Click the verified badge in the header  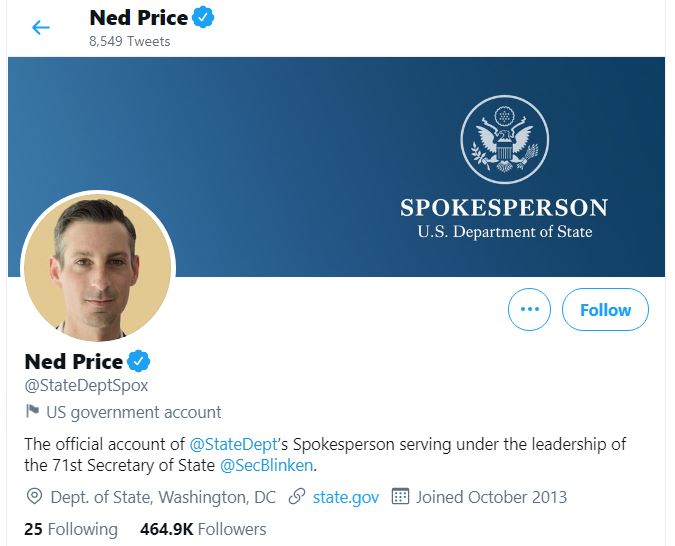203,18
